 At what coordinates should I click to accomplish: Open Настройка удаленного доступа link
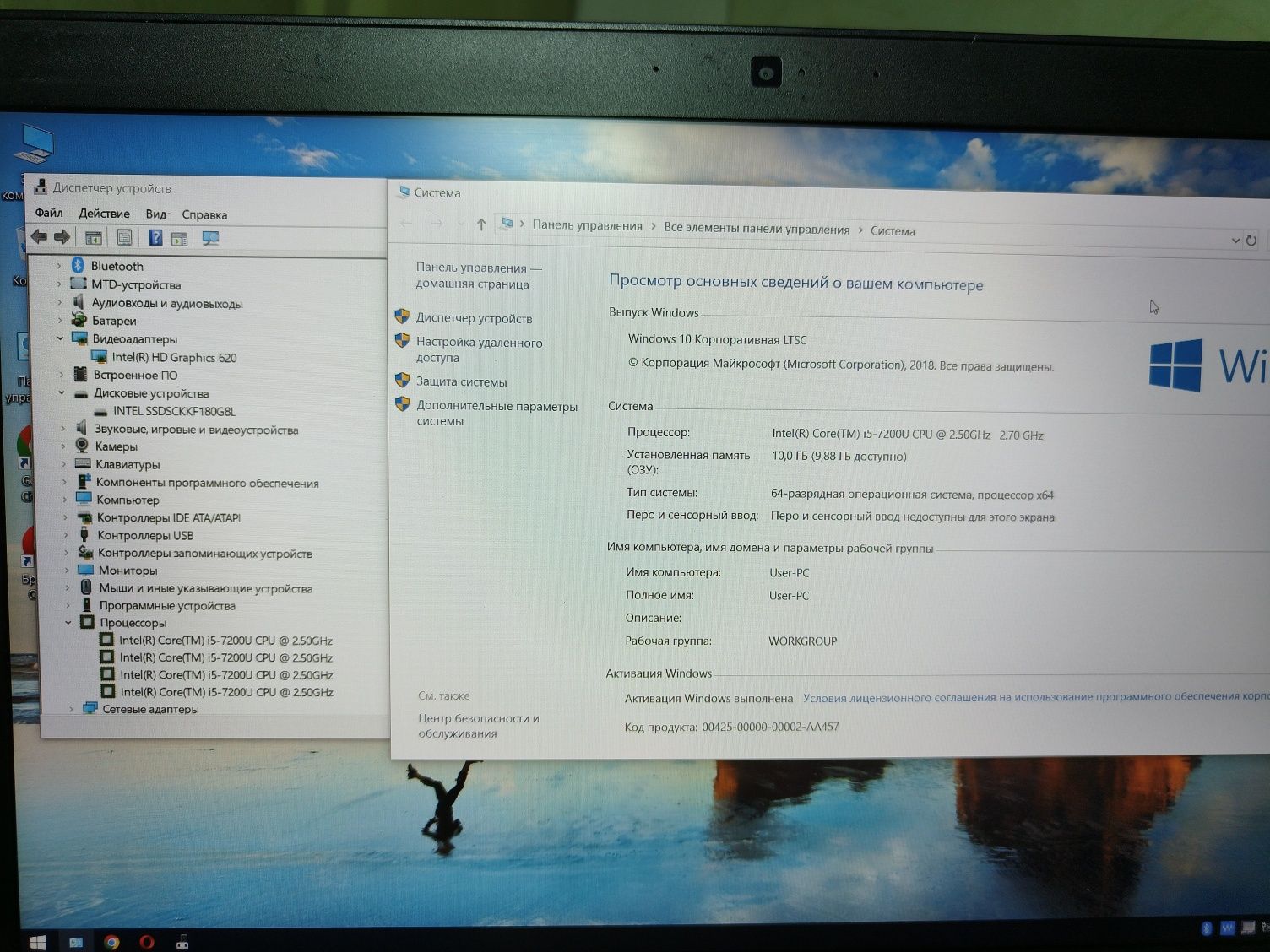[x=479, y=349]
